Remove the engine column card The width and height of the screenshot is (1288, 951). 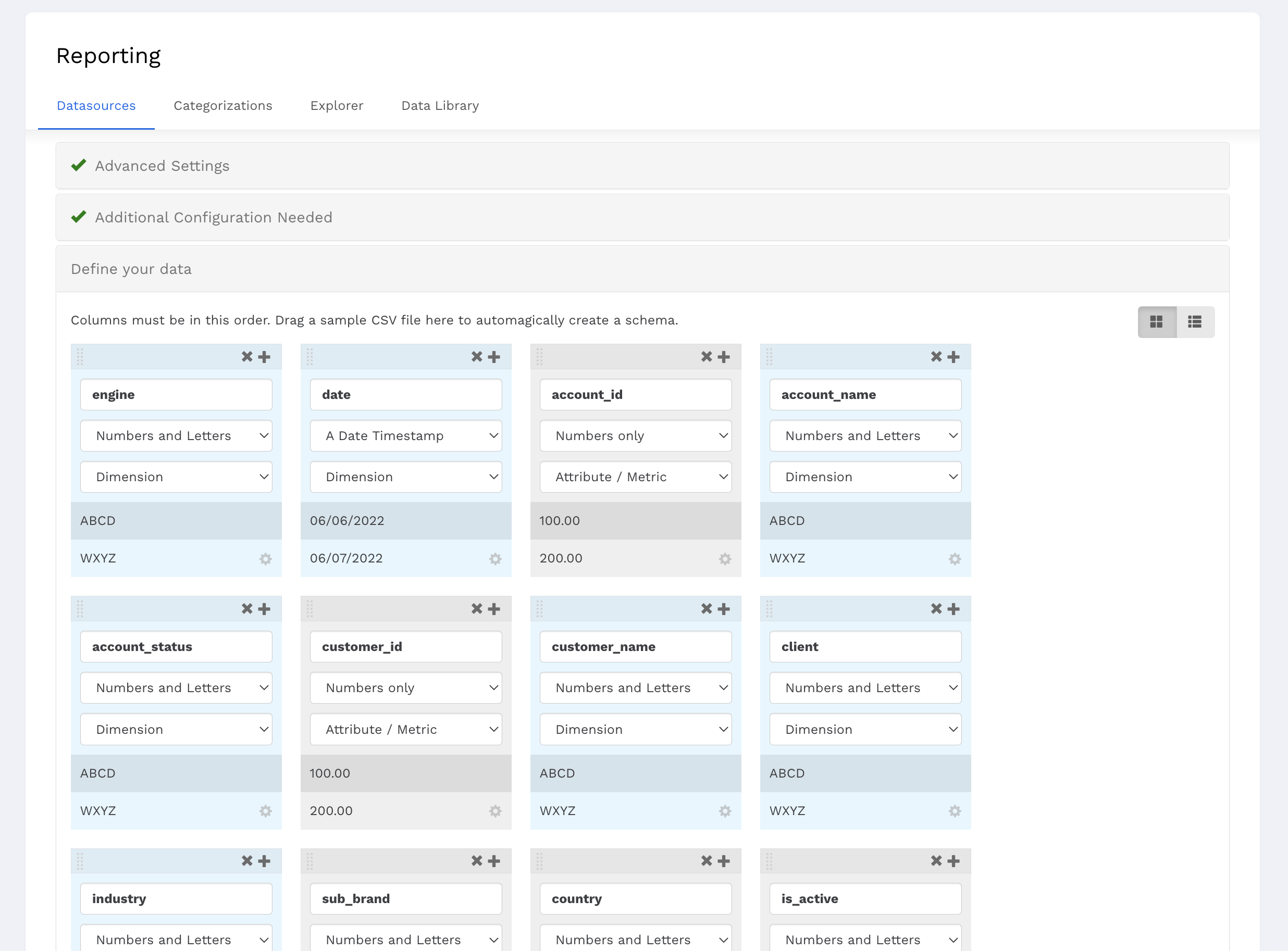(x=247, y=357)
